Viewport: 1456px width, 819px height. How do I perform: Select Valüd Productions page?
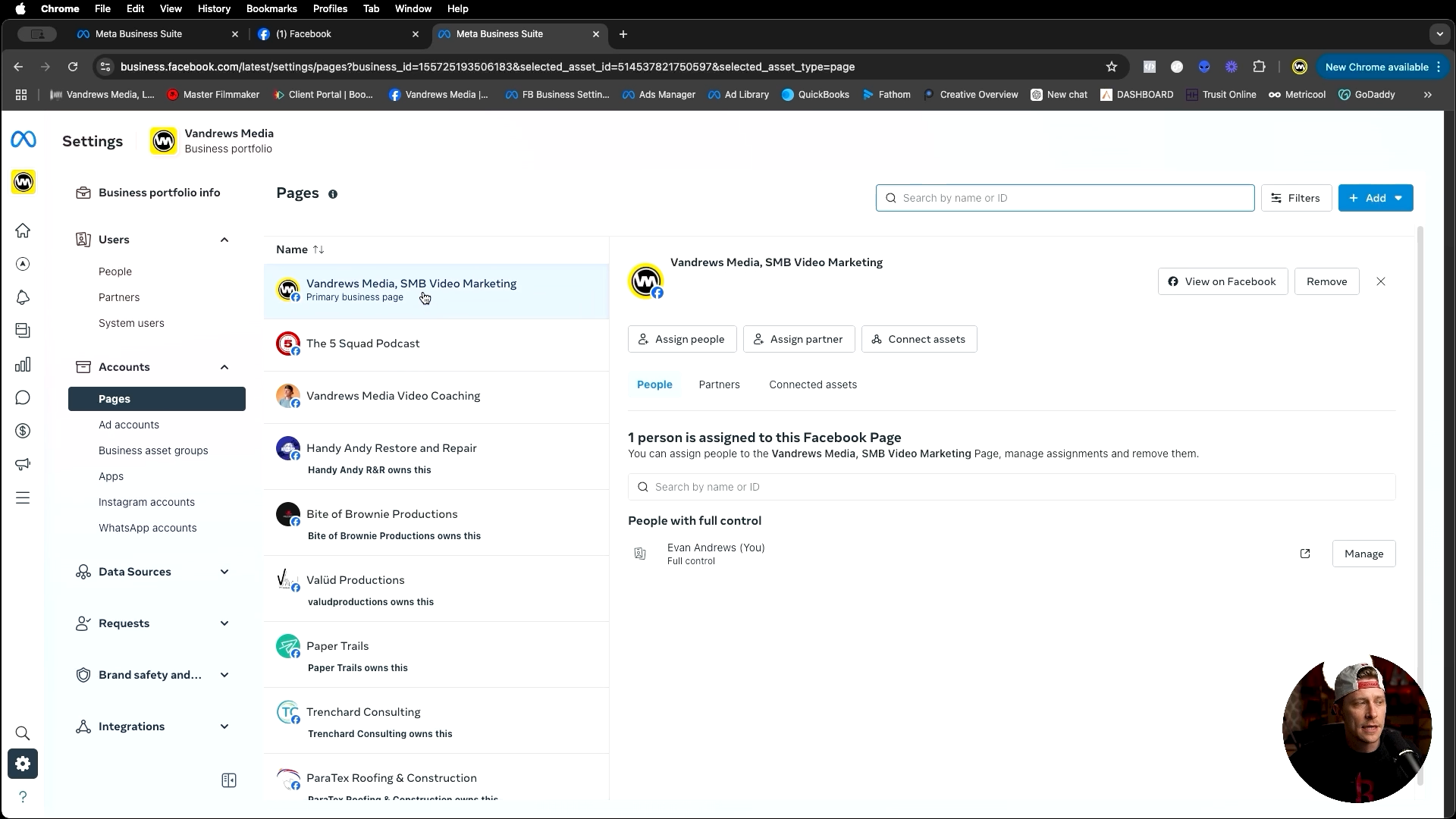tap(436, 588)
